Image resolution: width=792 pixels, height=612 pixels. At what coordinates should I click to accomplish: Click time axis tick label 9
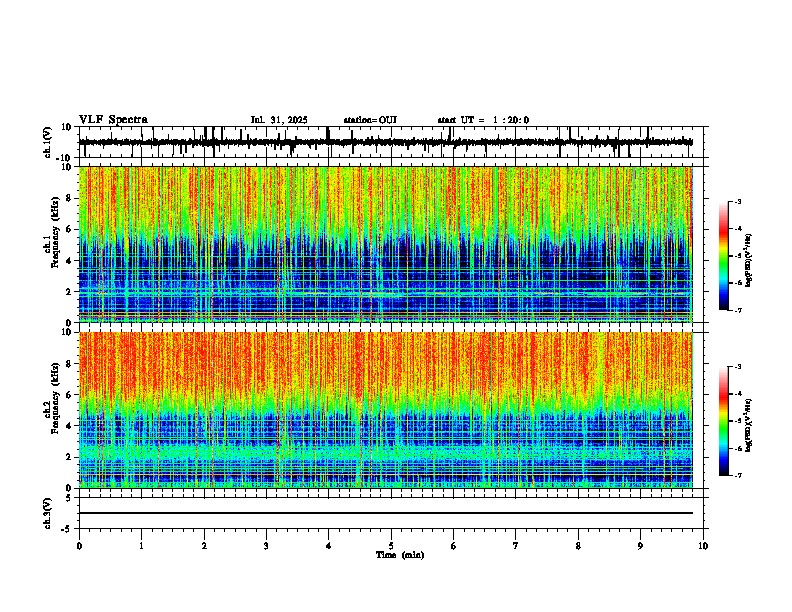[640, 546]
